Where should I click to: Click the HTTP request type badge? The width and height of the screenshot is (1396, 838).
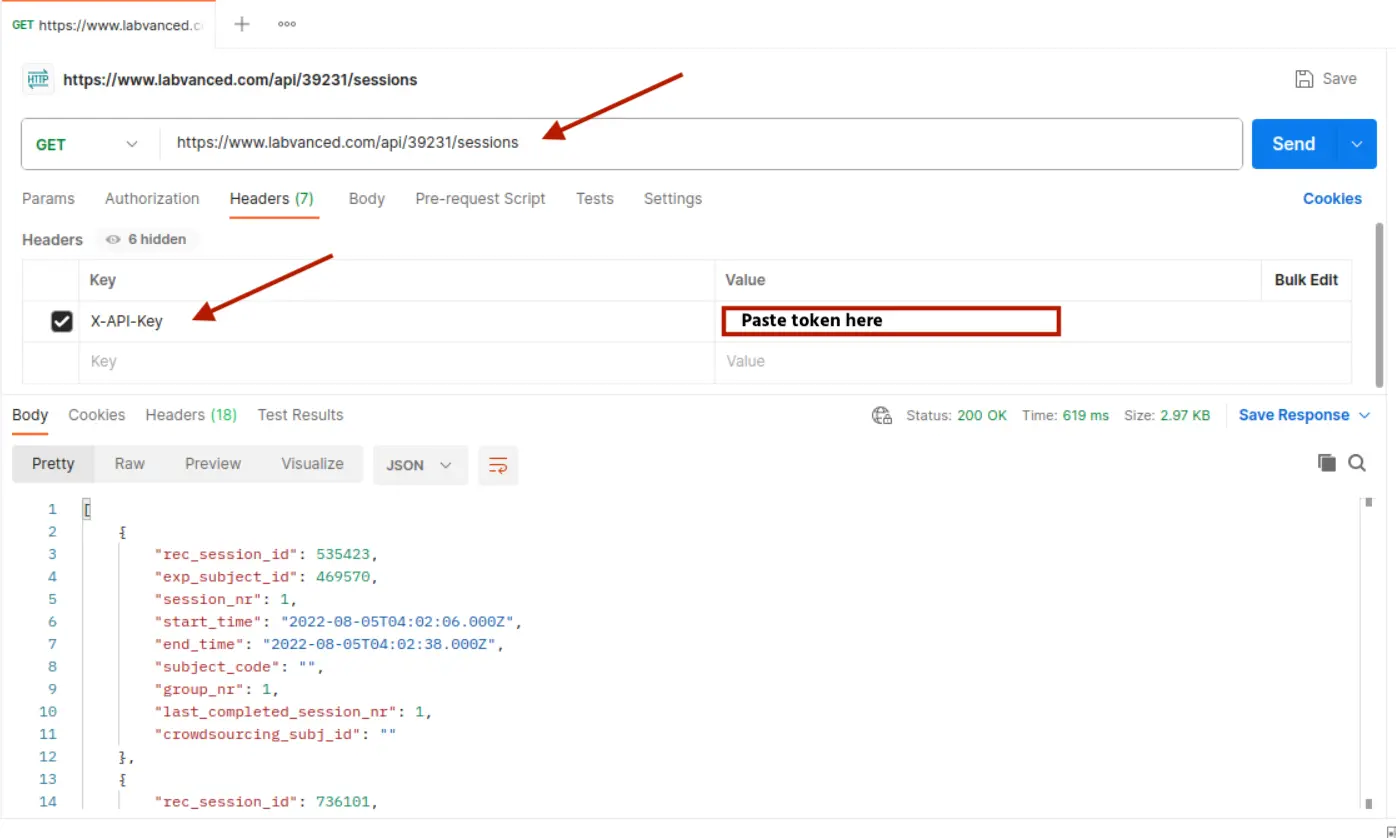pyautogui.click(x=37, y=78)
